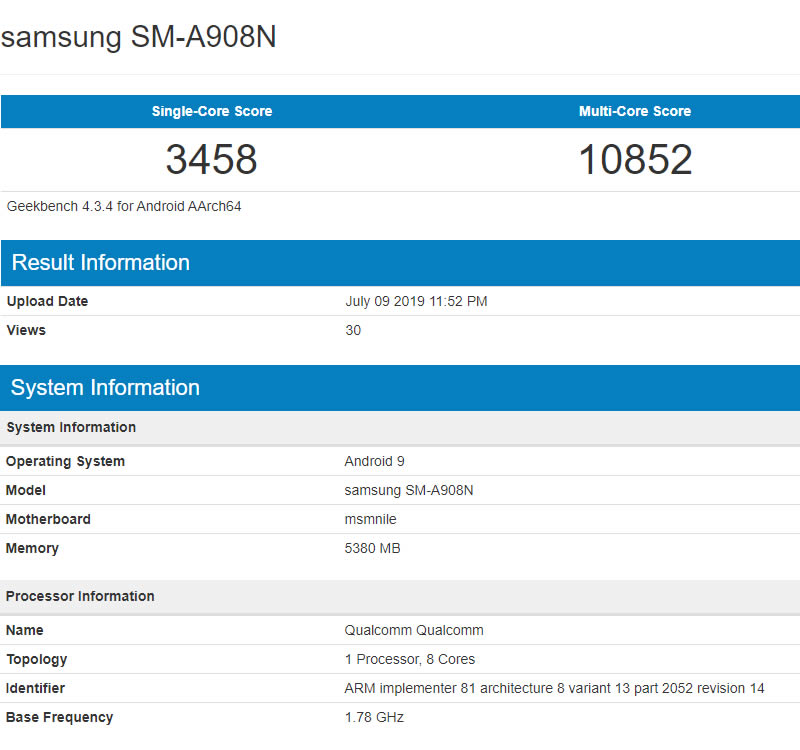Click the Base Frequency value 1.78 GHz
The height and width of the screenshot is (750, 800).
point(374,717)
